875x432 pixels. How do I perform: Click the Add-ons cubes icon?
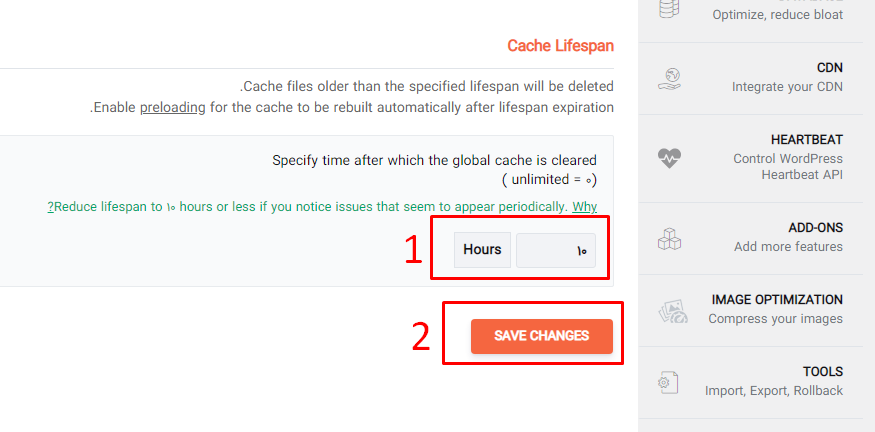pyautogui.click(x=669, y=238)
